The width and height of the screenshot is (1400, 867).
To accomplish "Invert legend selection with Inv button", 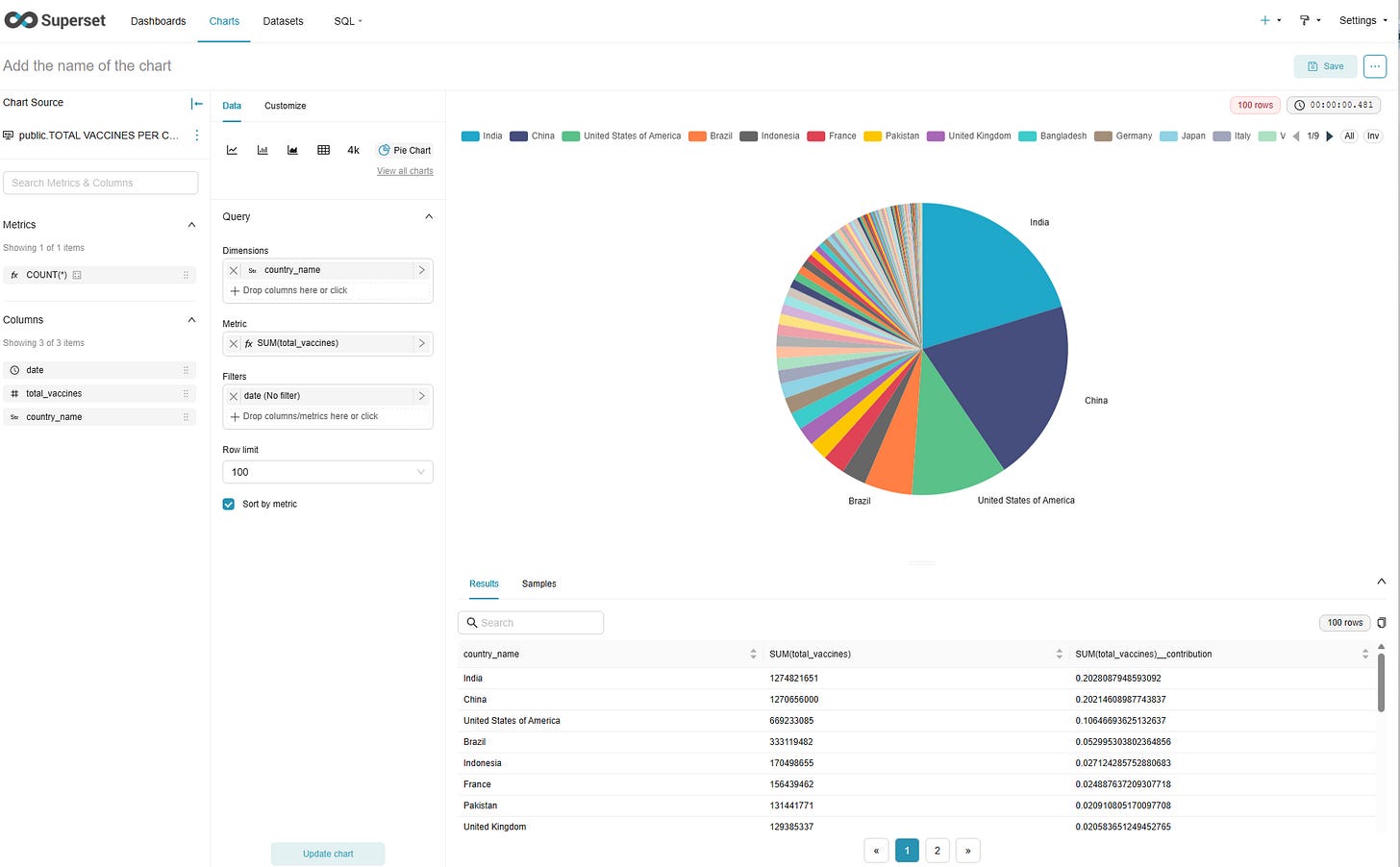I will click(x=1373, y=136).
